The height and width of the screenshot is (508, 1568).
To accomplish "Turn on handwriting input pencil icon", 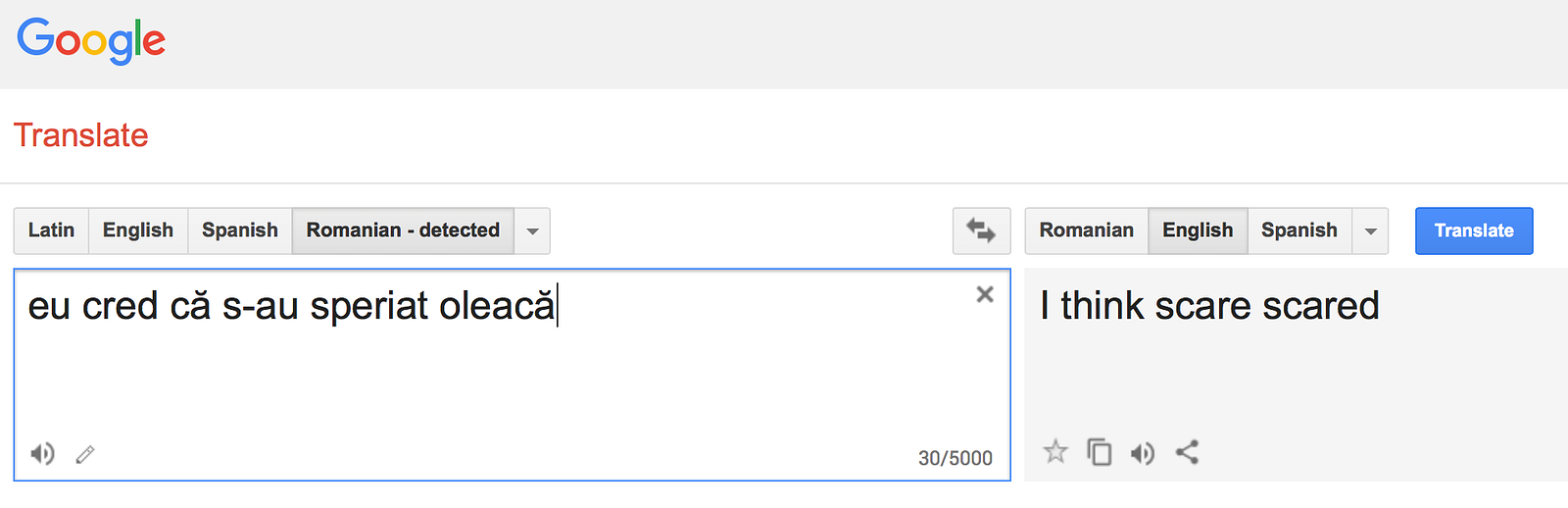I will 85,454.
